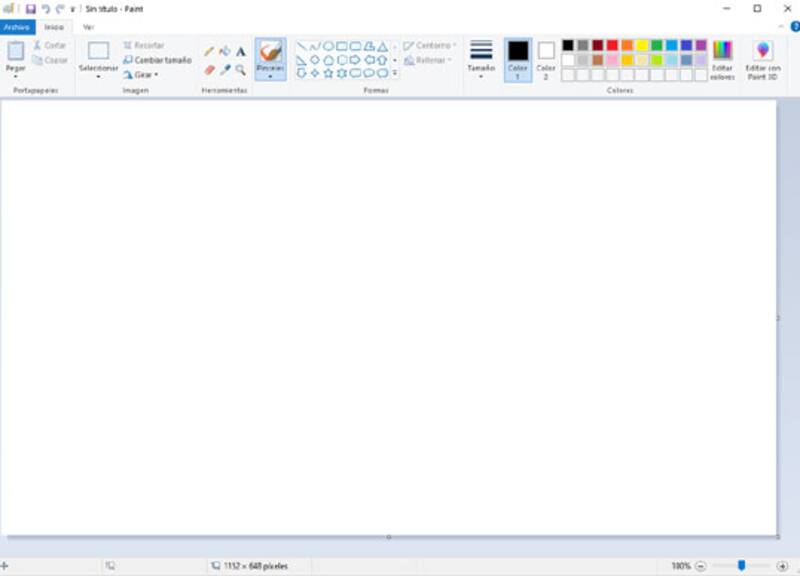Image resolution: width=800 pixels, height=576 pixels.
Task: Choose the Text tool
Action: 241,51
